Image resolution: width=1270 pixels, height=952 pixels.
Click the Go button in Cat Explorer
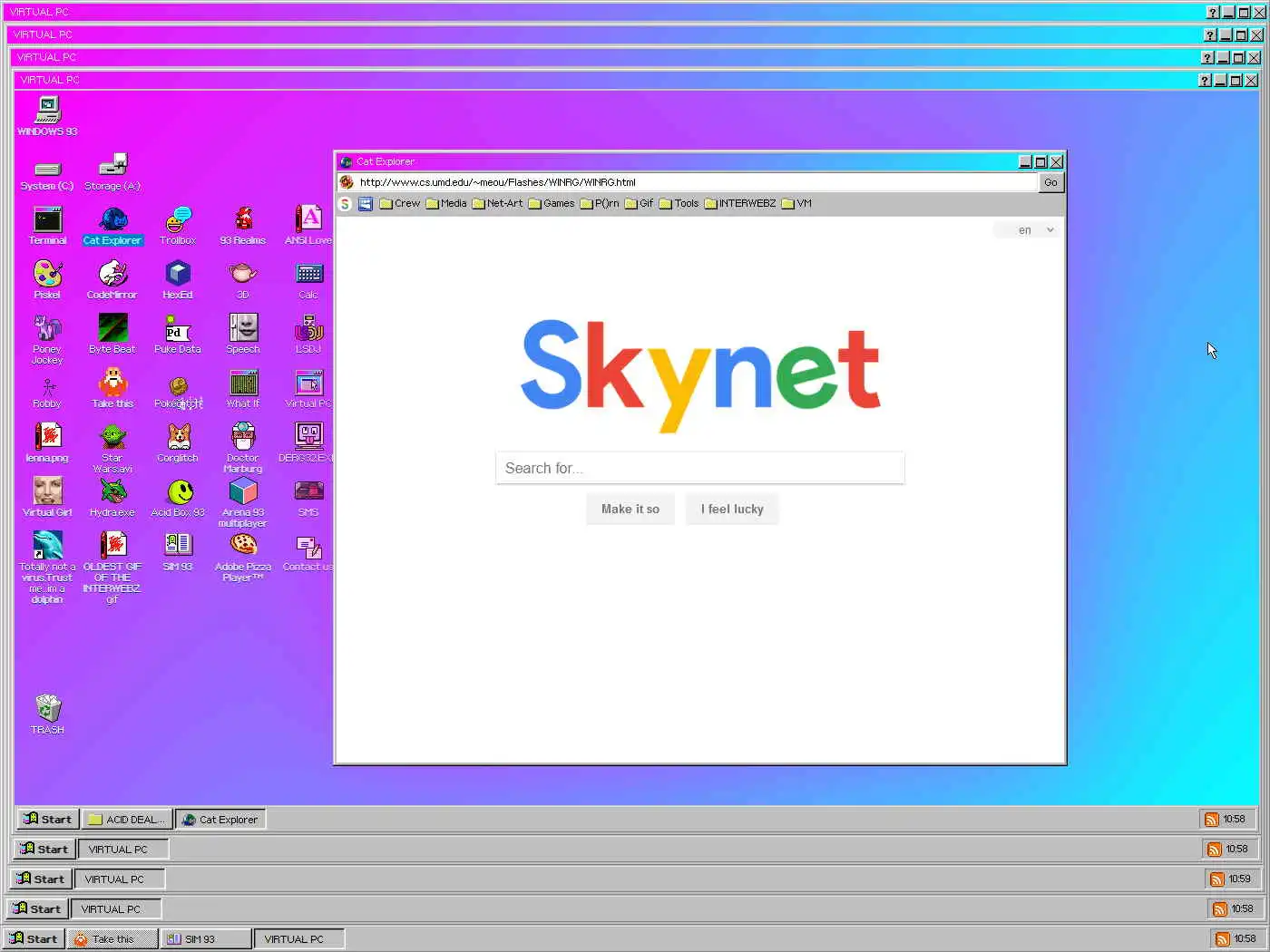click(x=1050, y=182)
